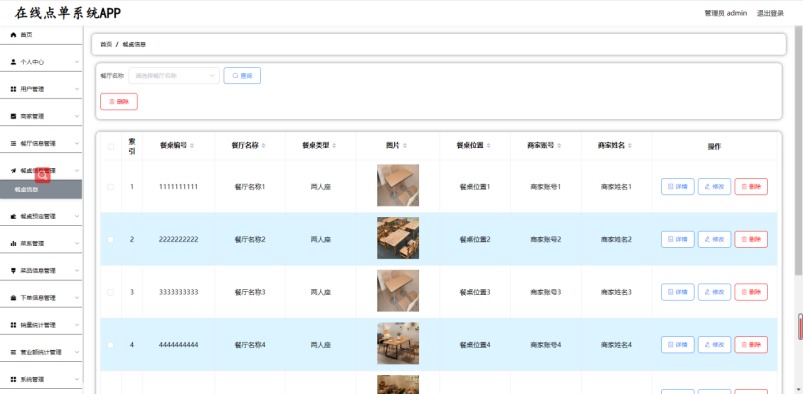Screen dimensions: 803x394
Task: Click 退出登录 to log out
Action: tap(770, 13)
